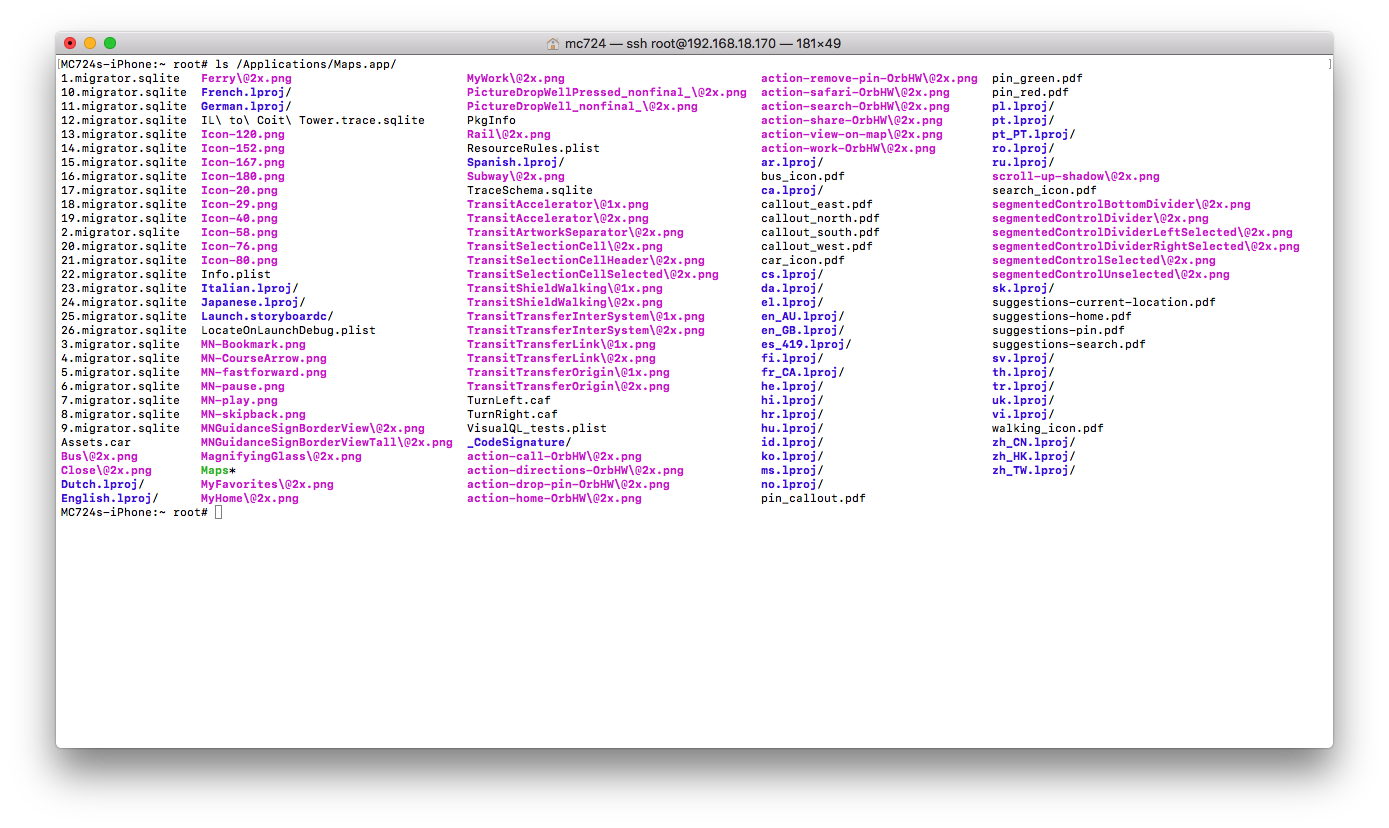
Task: Click the Assets.car file entry
Action: coord(95,442)
